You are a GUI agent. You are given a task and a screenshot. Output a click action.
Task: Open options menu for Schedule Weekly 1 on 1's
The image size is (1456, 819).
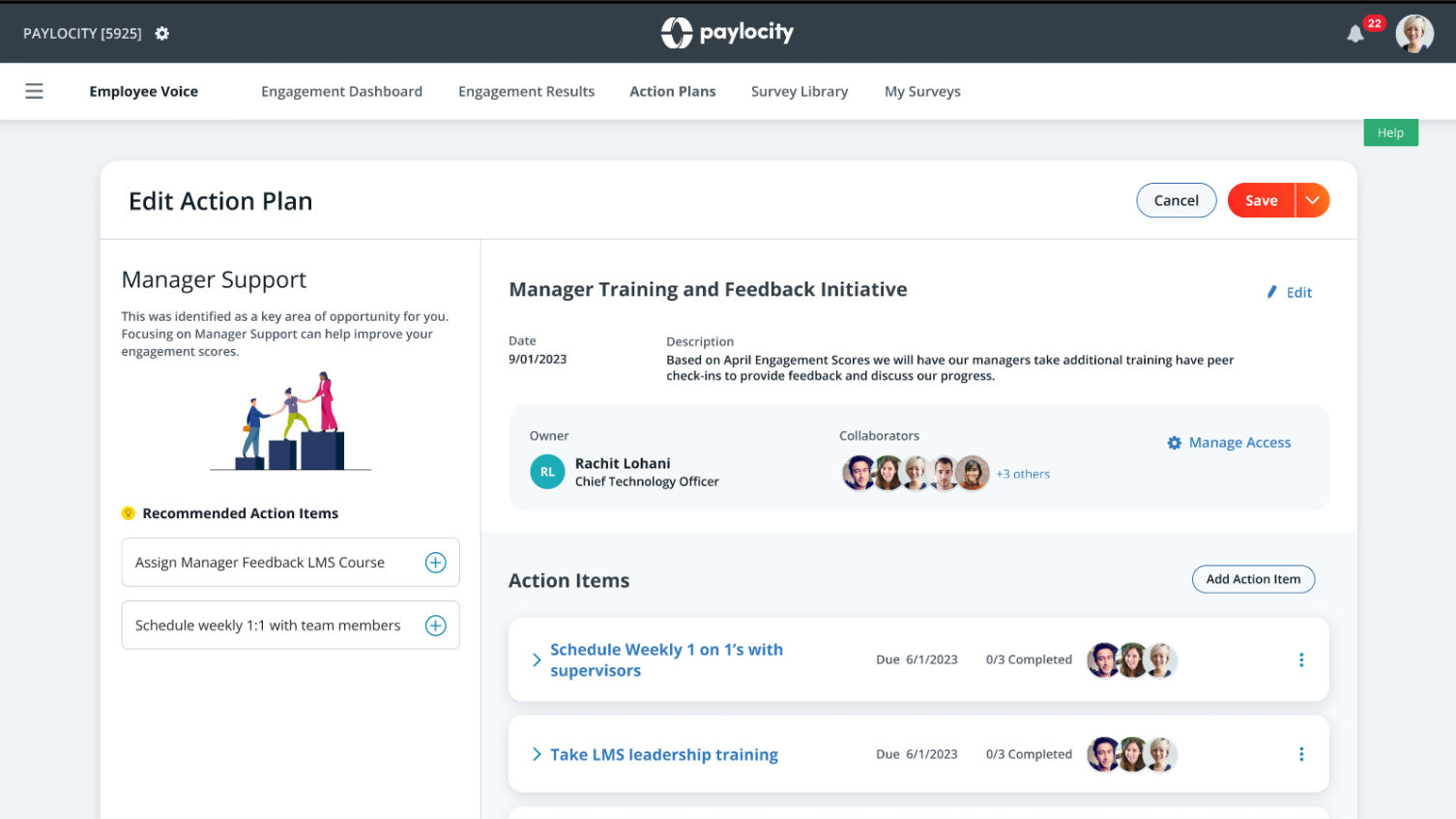(x=1300, y=659)
